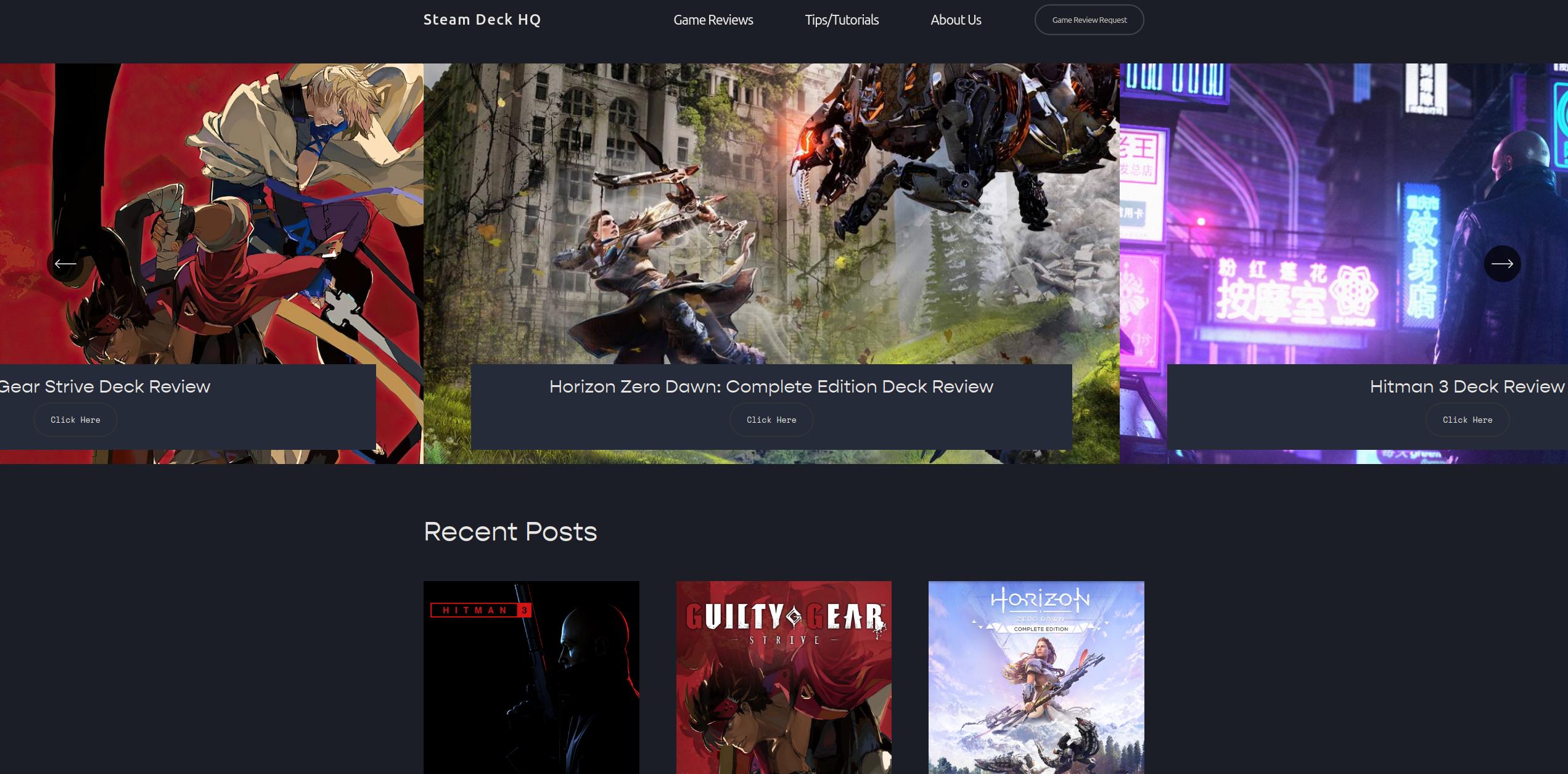
Task: Advance carousel with right arrow button
Action: click(1502, 264)
